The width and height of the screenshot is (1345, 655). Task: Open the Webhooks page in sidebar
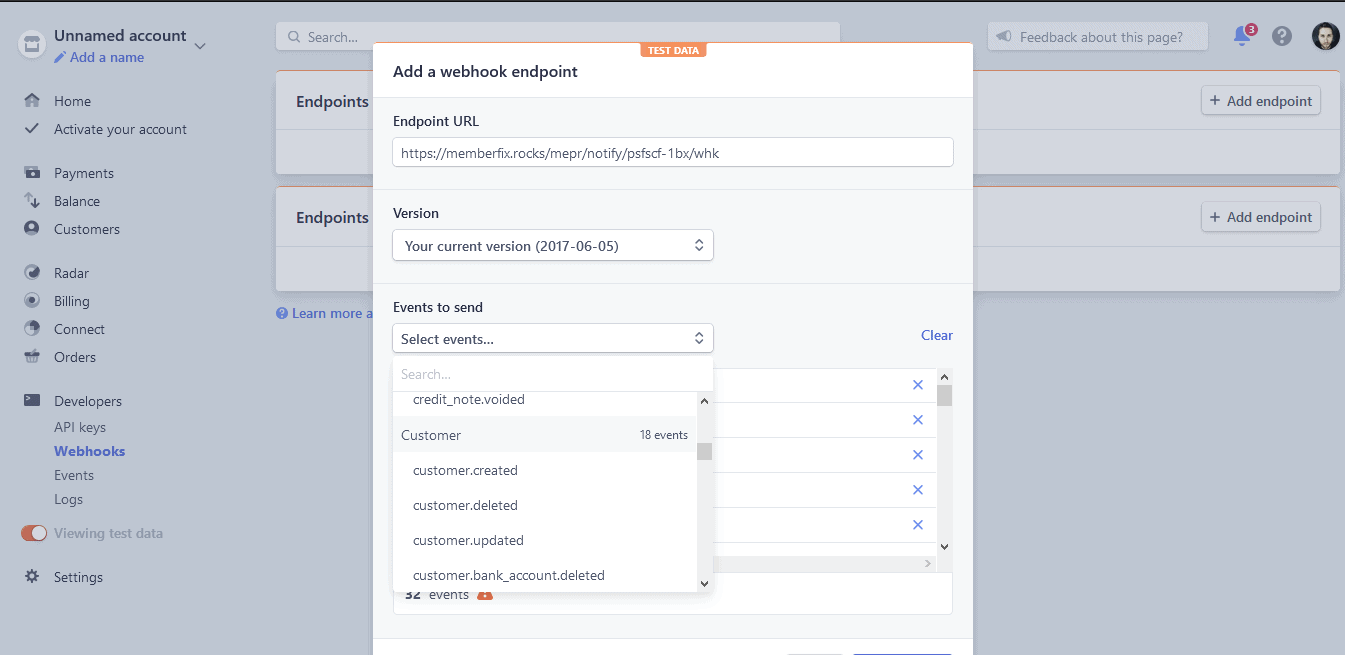pos(89,451)
